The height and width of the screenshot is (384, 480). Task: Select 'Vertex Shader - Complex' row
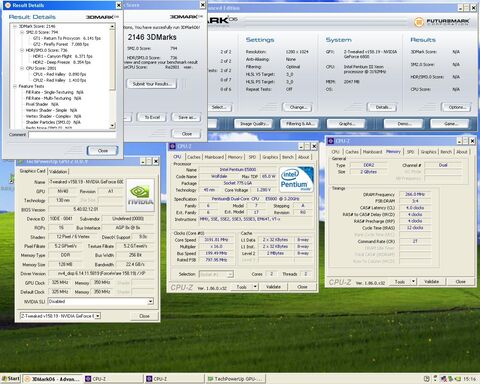click(53, 116)
